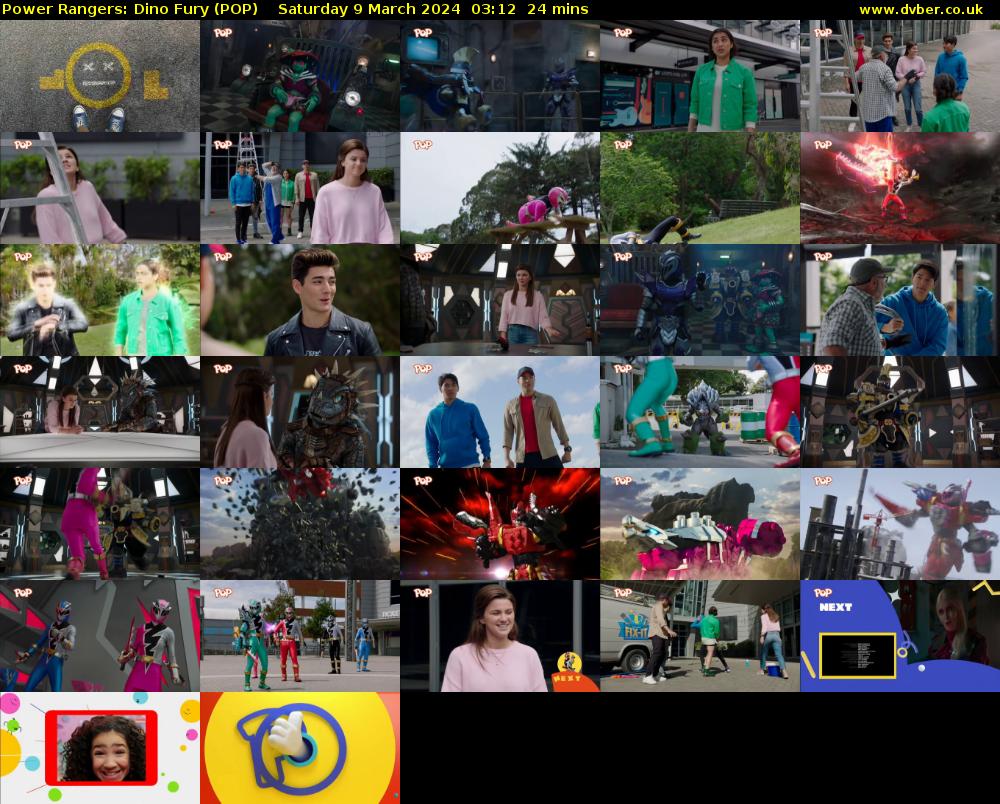
Task: Open yellow thumbs-up POP ident thumbnail
Action: pos(300,748)
